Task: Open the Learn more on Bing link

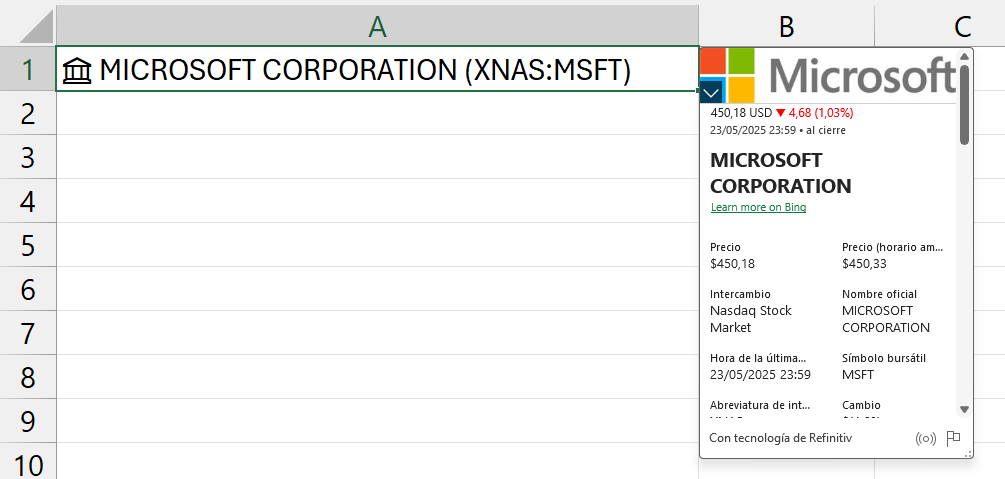Action: click(x=758, y=207)
